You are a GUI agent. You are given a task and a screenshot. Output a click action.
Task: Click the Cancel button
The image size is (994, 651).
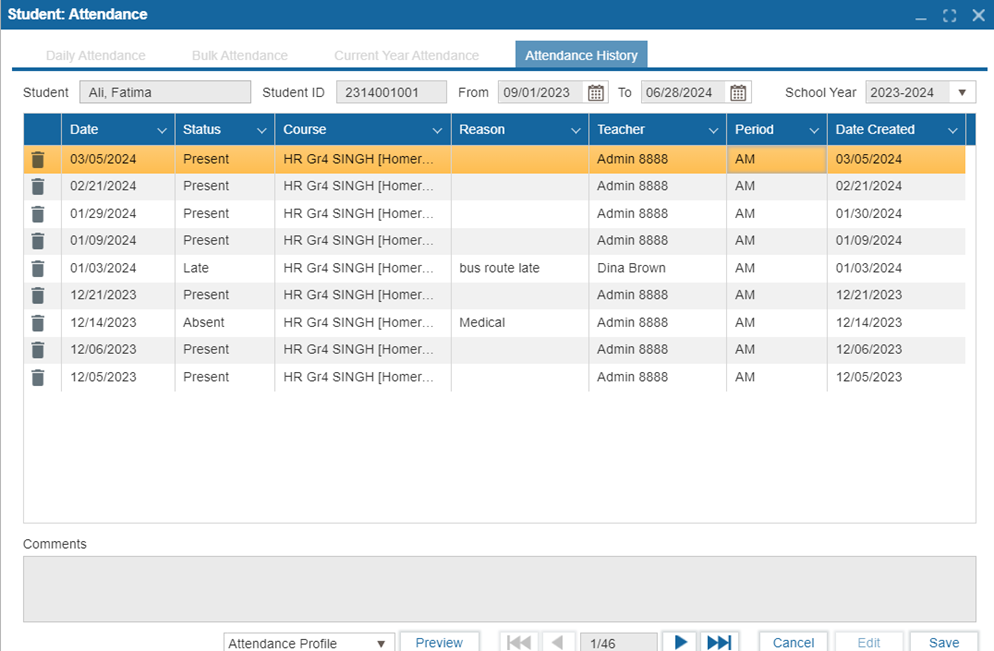pos(793,642)
